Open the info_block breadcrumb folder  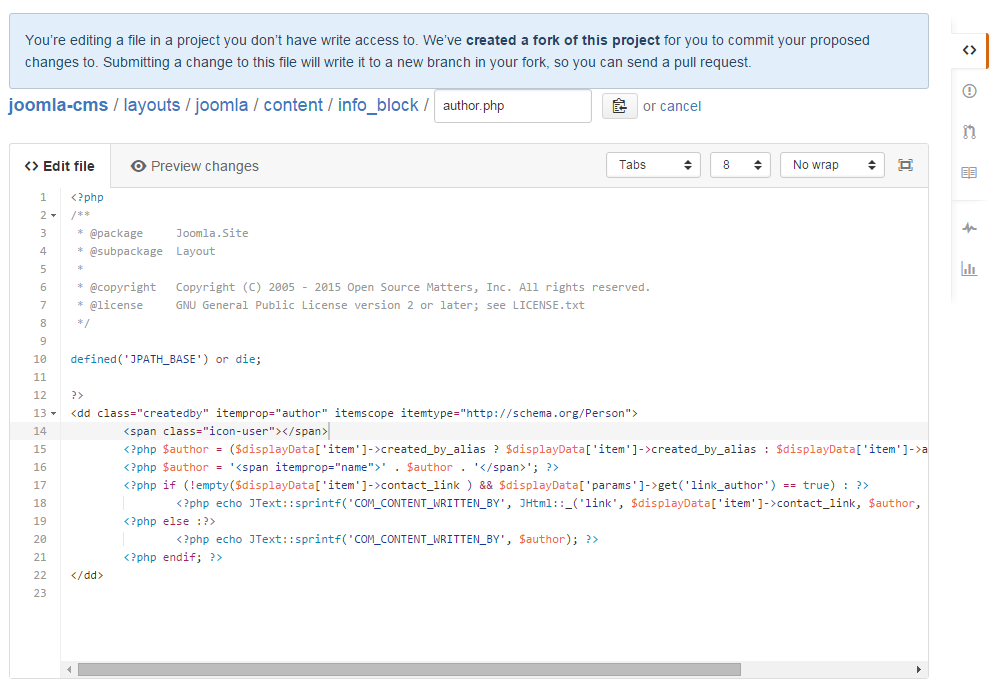tap(378, 105)
